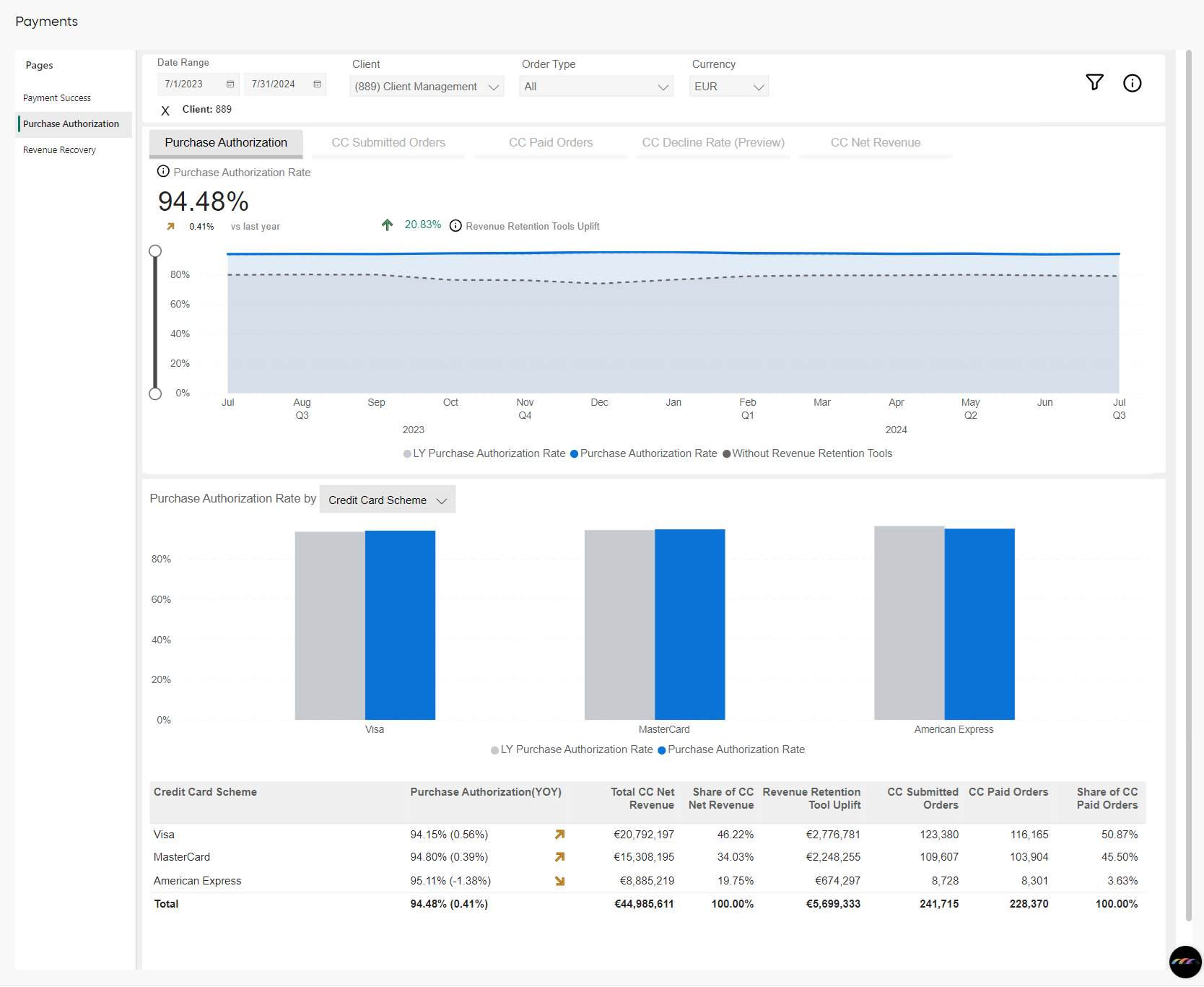
Task: Click the blue MasterCard bar
Action: [689, 625]
